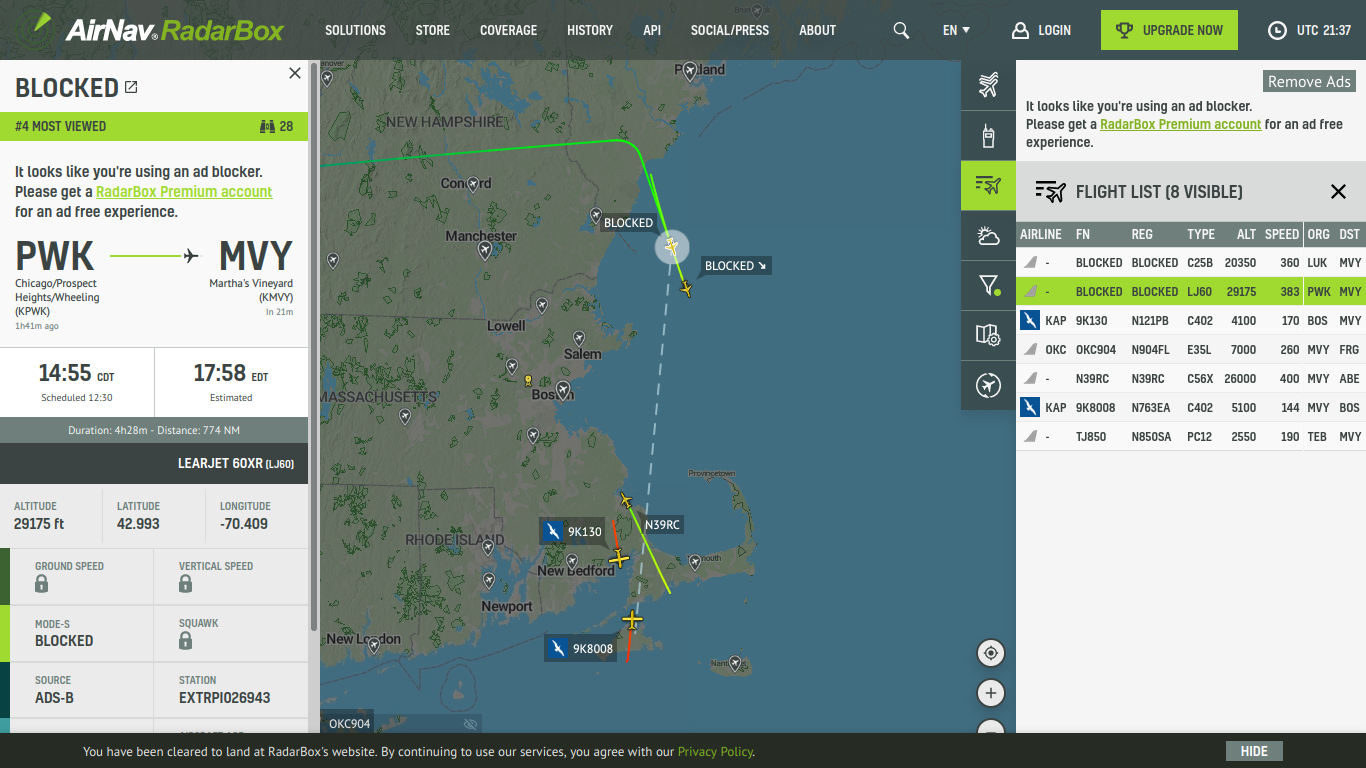The image size is (1366, 768).
Task: Click the Manchester airport marker on map
Action: (x=485, y=250)
